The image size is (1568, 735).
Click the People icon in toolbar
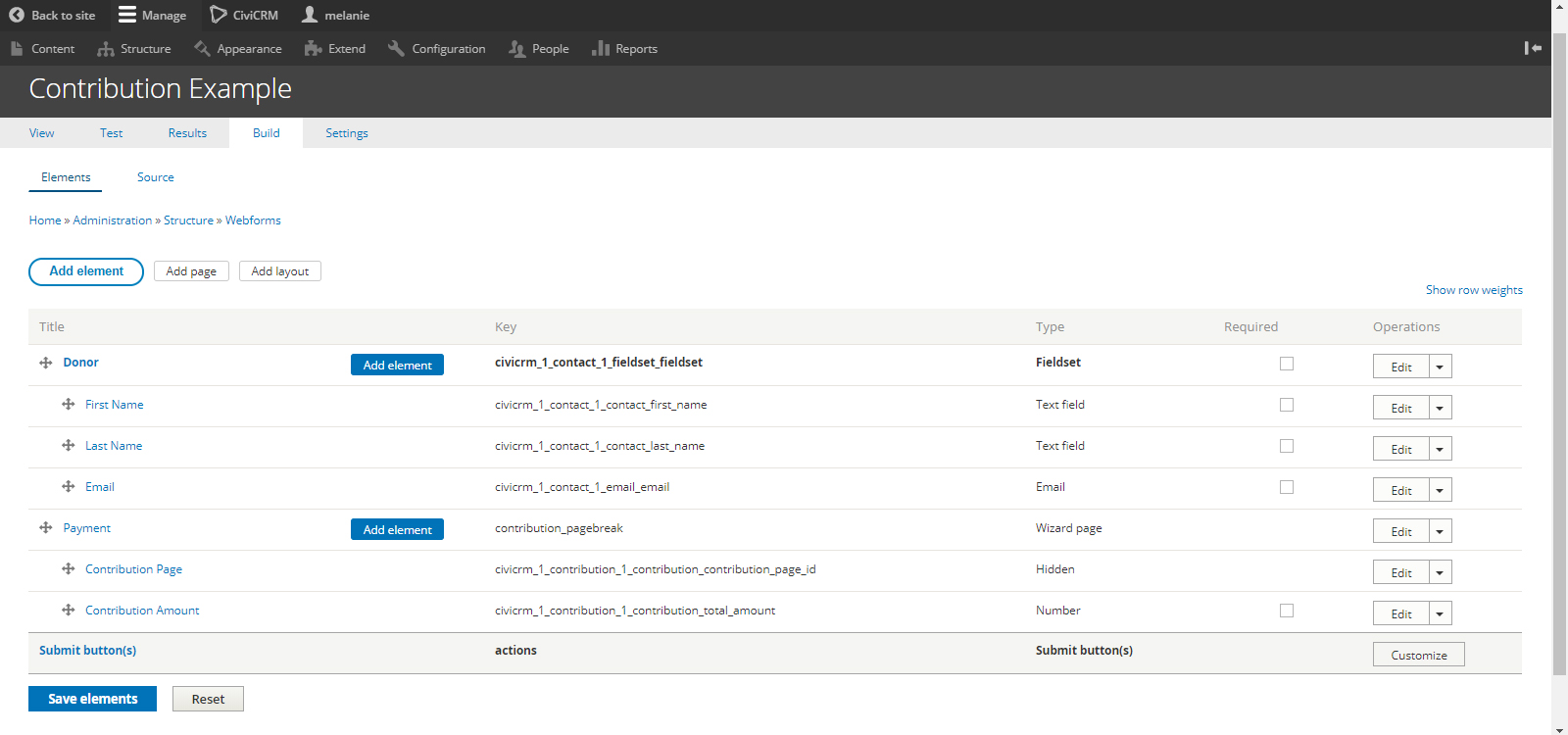point(517,48)
